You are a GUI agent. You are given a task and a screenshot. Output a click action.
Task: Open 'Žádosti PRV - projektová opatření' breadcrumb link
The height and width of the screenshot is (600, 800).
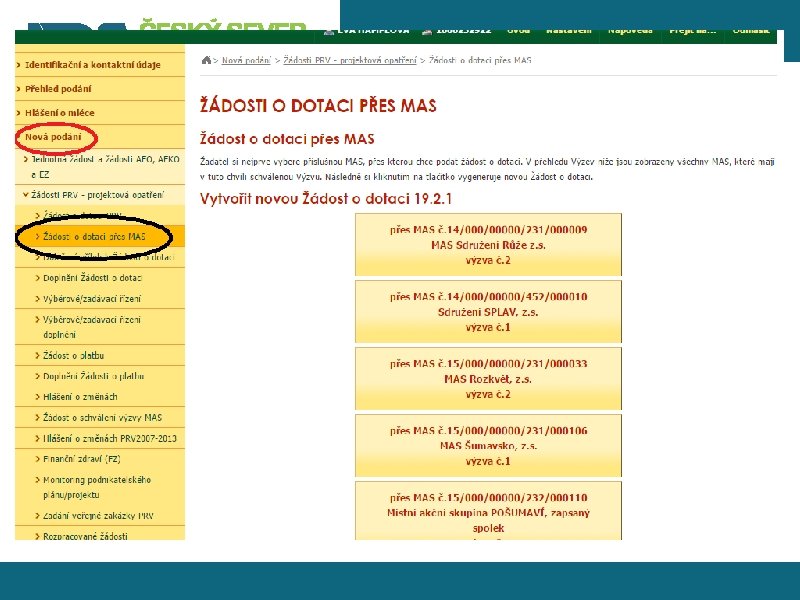coord(350,60)
